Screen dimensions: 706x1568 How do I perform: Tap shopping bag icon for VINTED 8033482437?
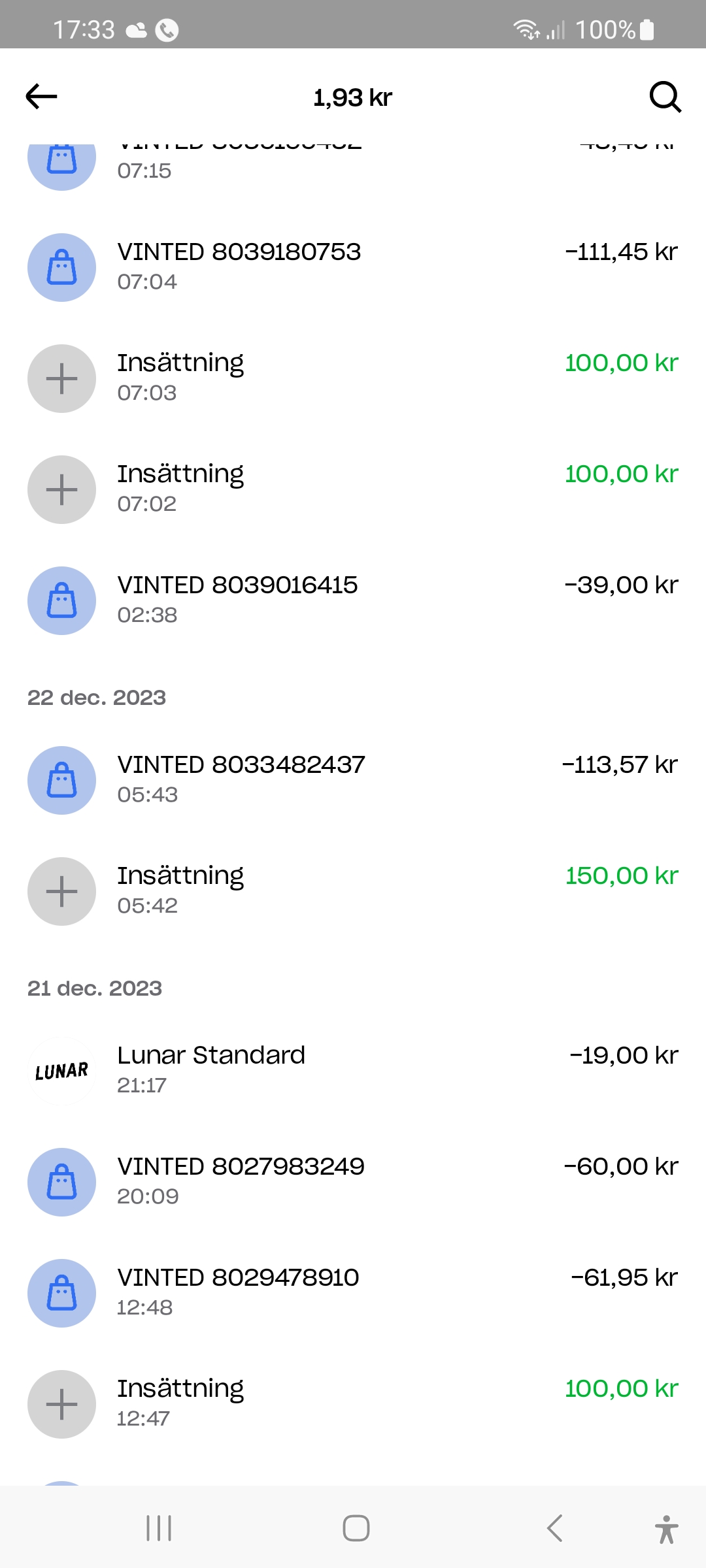click(62, 781)
